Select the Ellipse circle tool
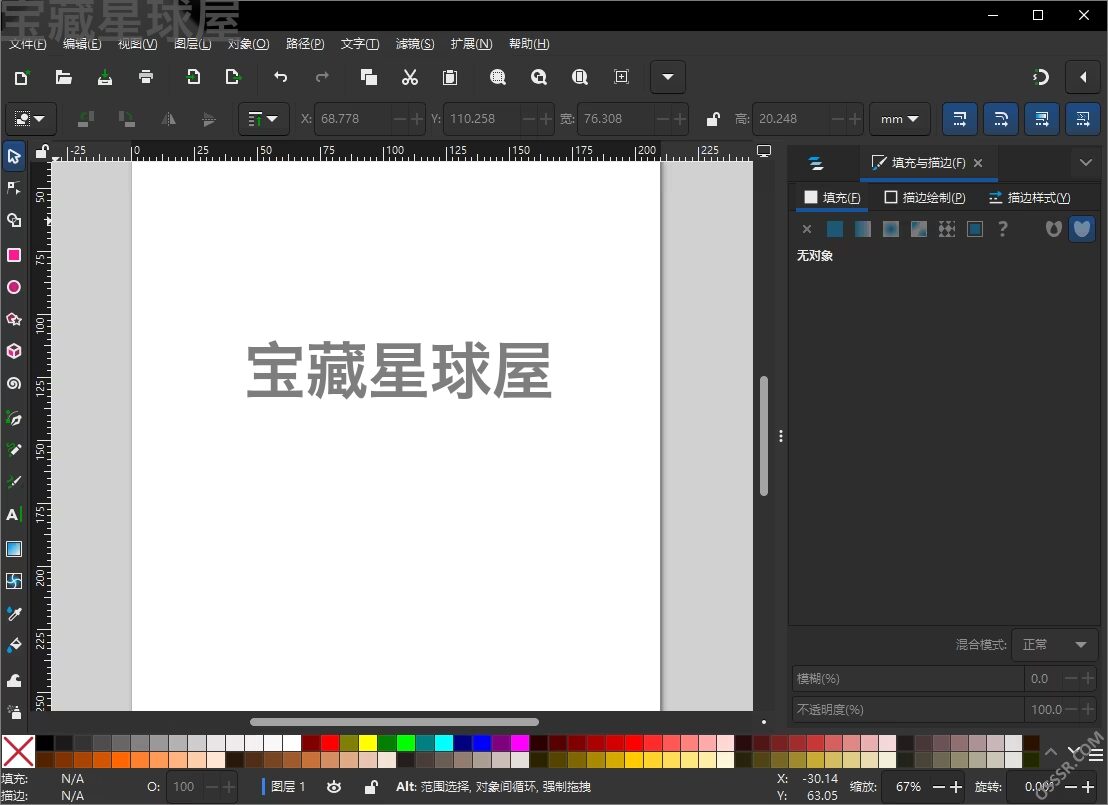 coord(13,287)
